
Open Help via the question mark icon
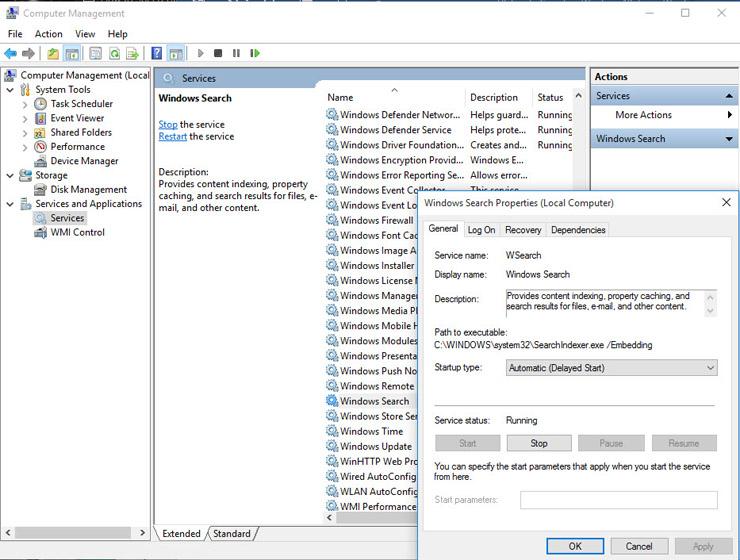click(x=157, y=53)
